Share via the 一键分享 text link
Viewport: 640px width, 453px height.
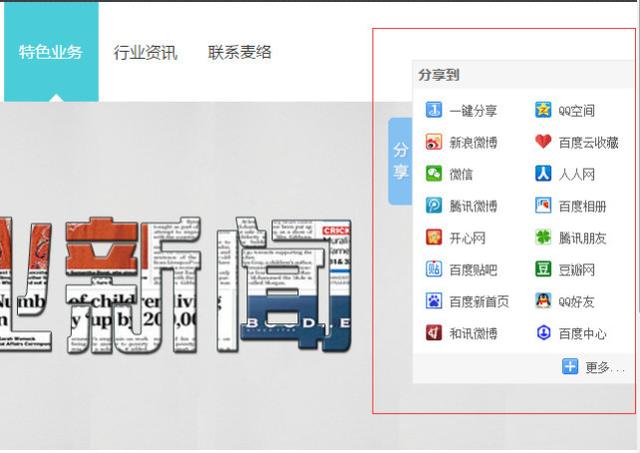[473, 111]
